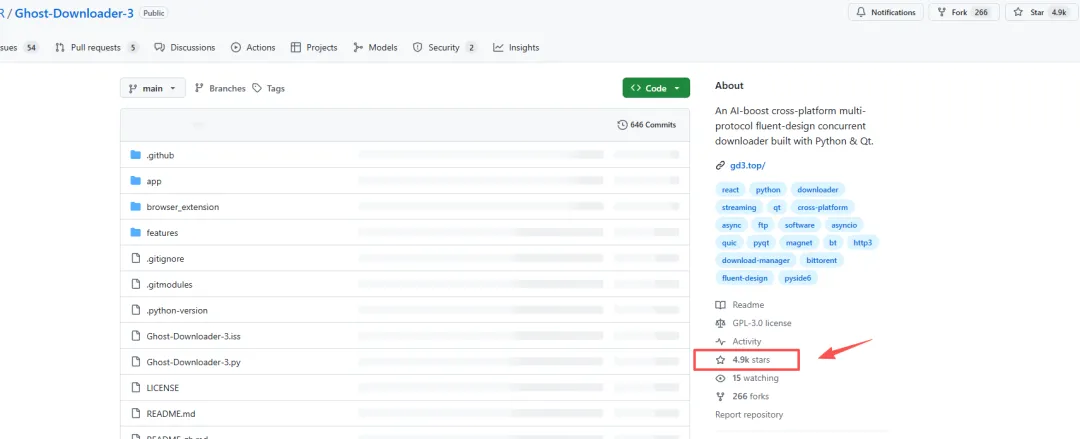Screen dimensions: 1080x439
Task: Expand the main branch dropdown
Action: click(153, 88)
